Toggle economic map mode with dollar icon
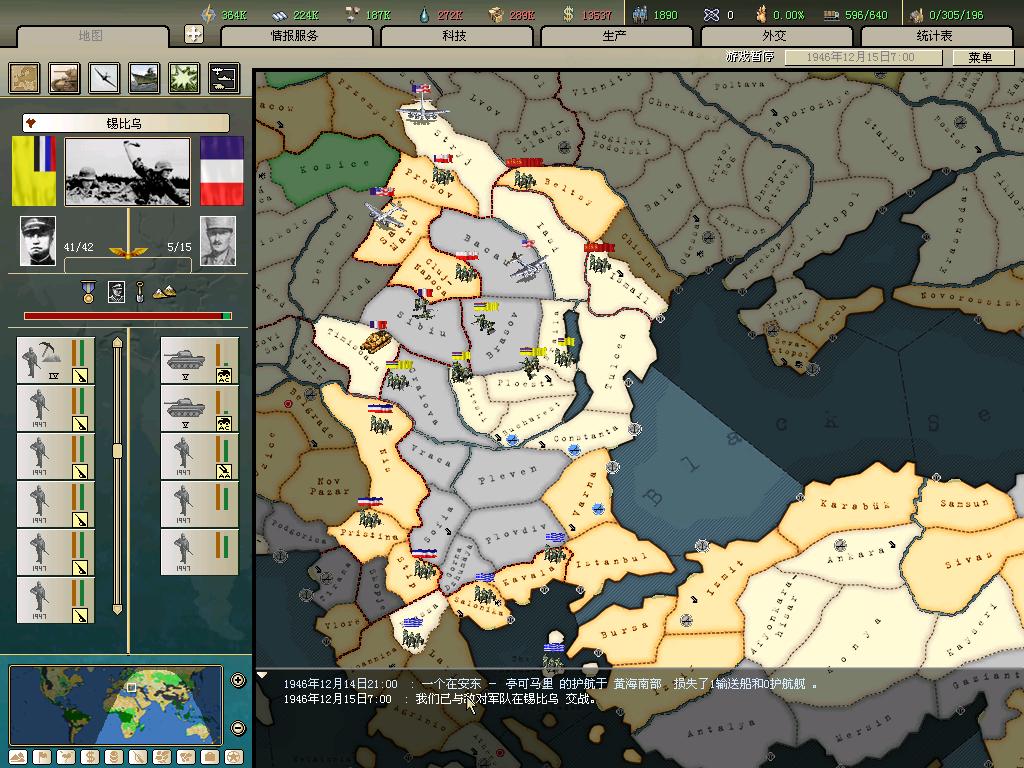 coord(89,757)
